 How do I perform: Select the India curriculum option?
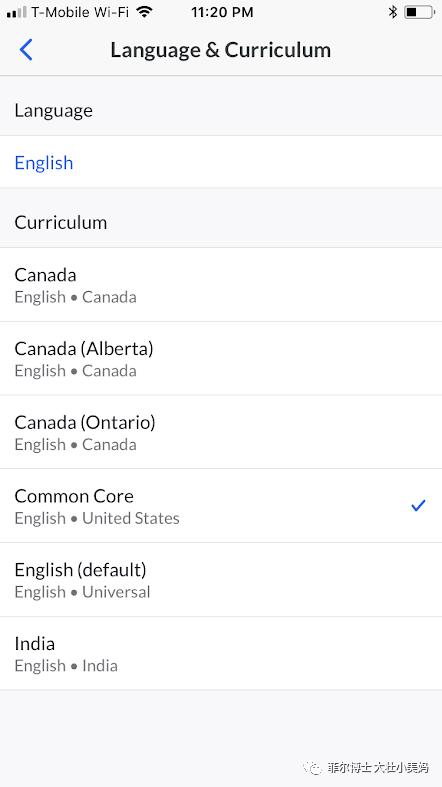(221, 653)
